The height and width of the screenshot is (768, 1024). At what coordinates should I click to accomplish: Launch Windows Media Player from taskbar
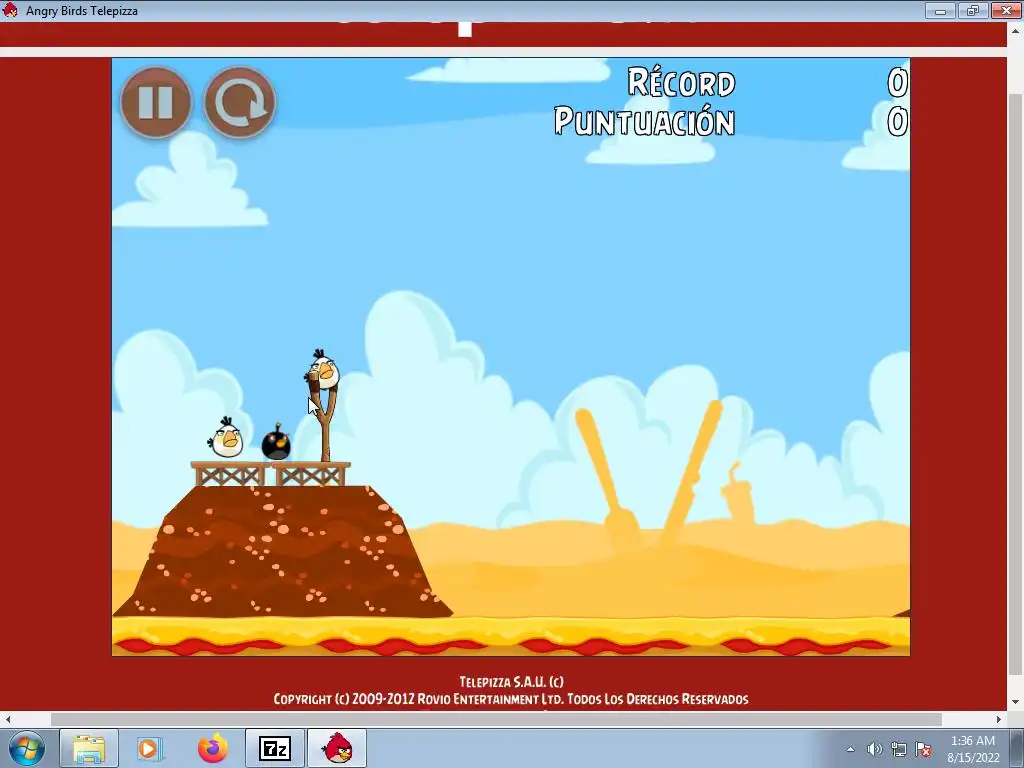click(150, 748)
